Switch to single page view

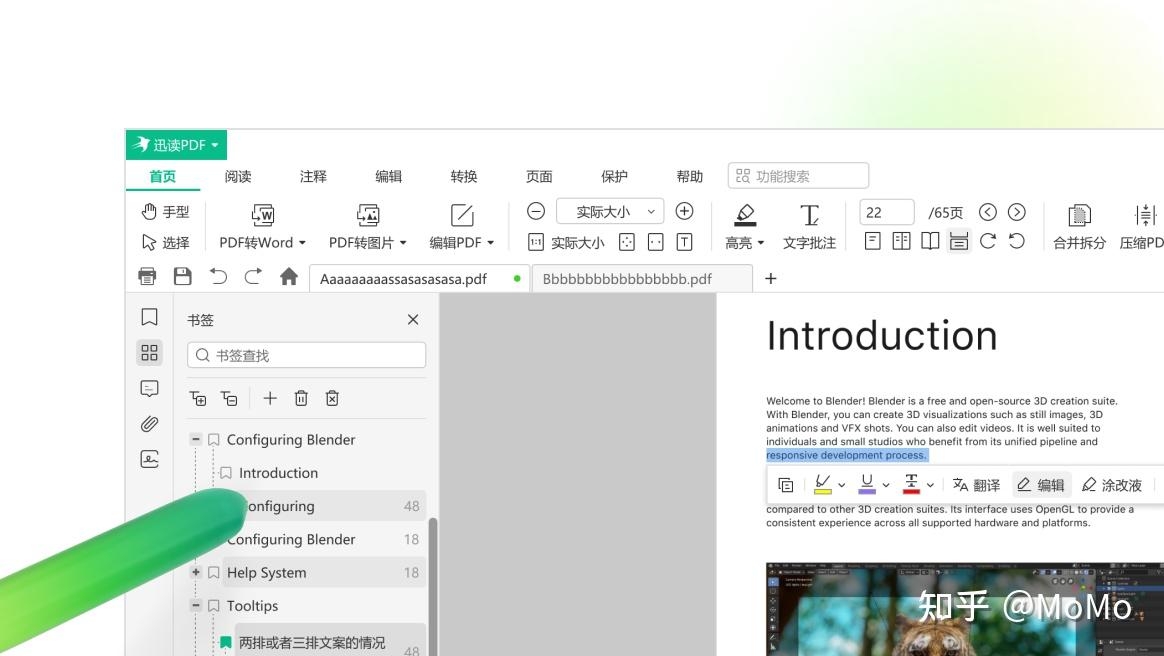point(872,241)
